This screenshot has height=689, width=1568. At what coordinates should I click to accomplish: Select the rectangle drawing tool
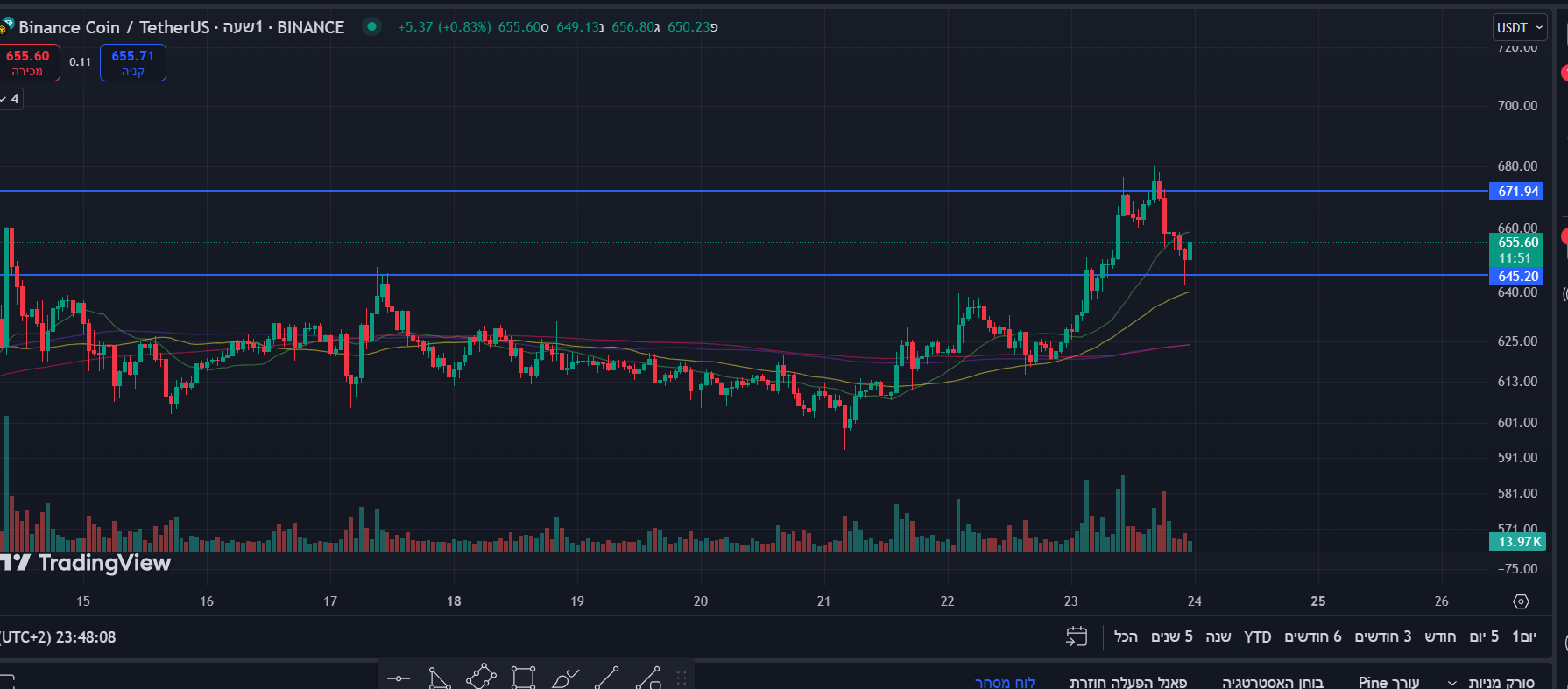coord(523,678)
